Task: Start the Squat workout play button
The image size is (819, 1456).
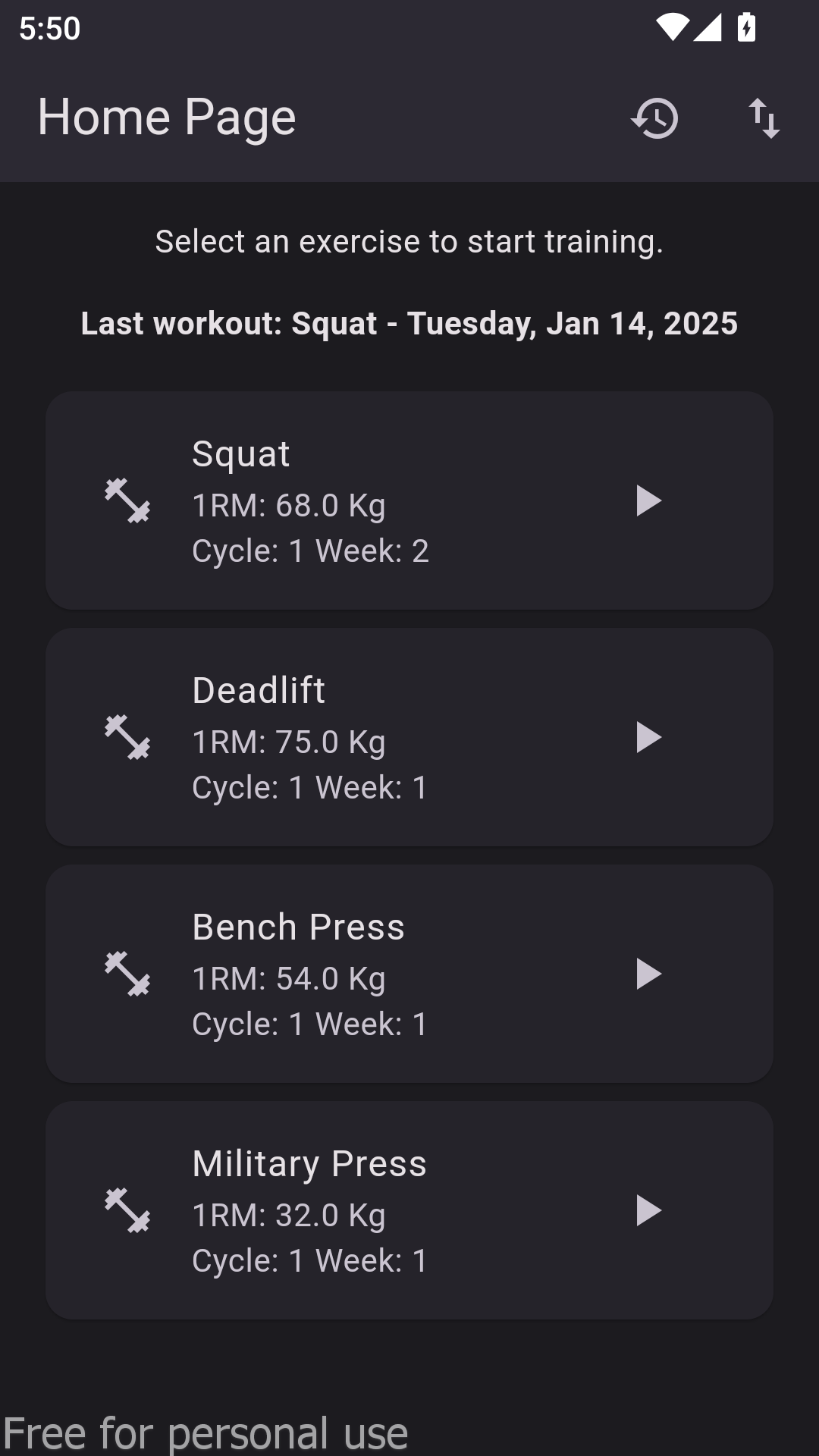Action: [648, 501]
